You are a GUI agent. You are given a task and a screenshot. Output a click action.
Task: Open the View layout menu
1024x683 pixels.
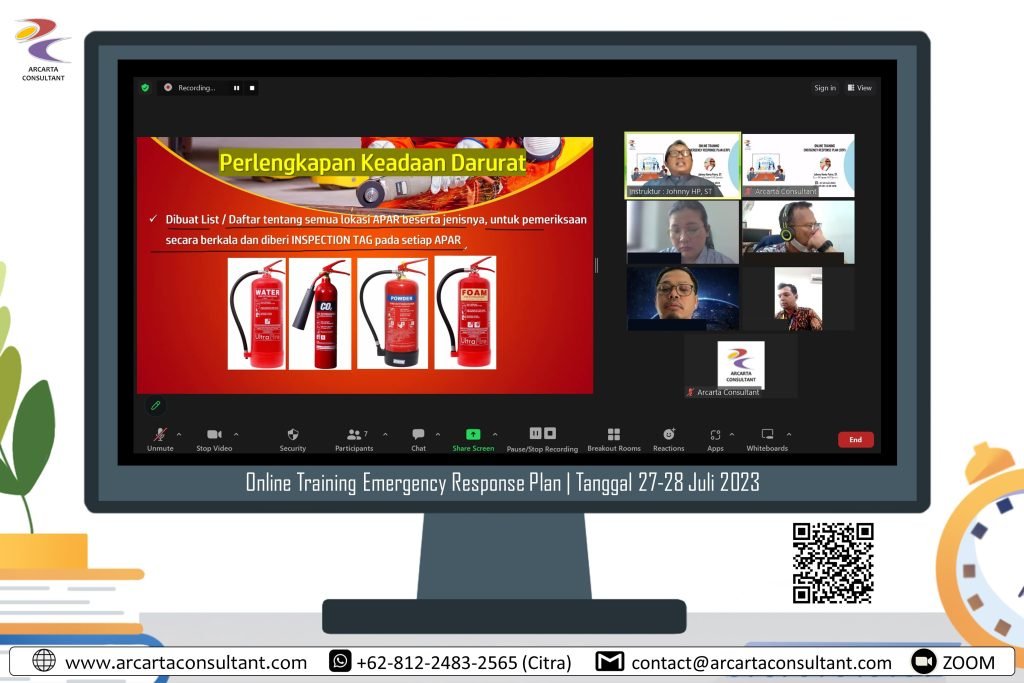point(859,88)
